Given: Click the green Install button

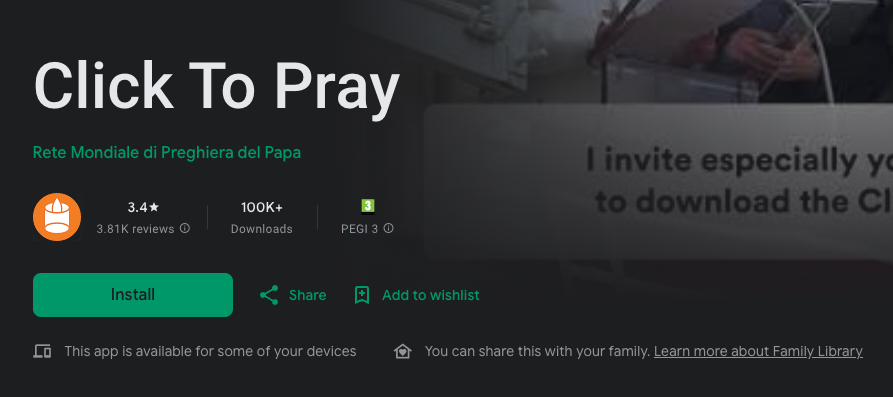Looking at the screenshot, I should point(133,294).
